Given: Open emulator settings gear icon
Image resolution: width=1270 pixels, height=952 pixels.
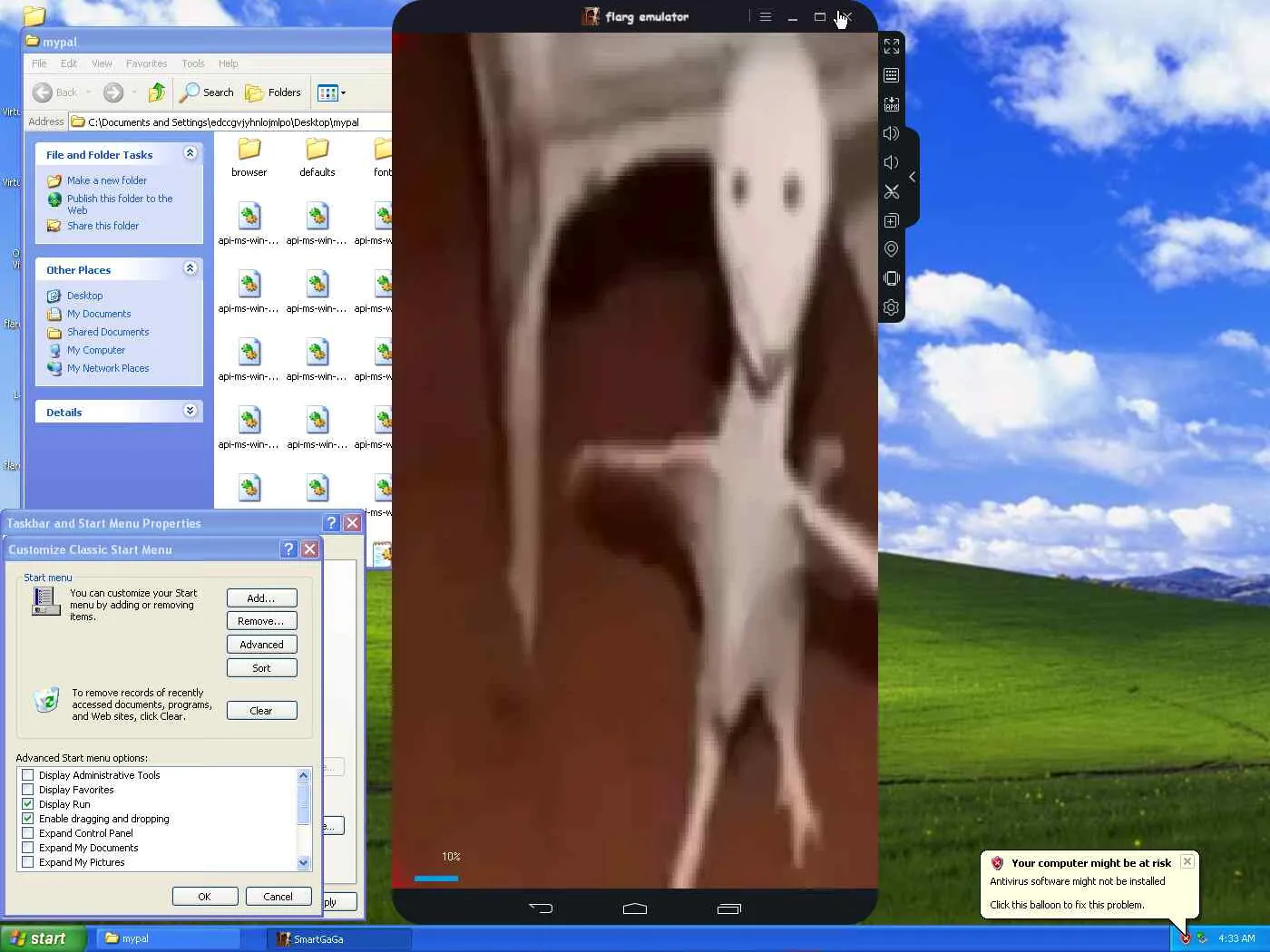Looking at the screenshot, I should (x=892, y=307).
